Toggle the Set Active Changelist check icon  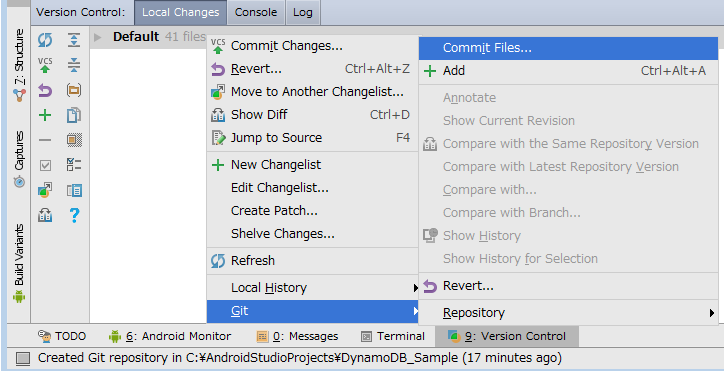(x=45, y=165)
